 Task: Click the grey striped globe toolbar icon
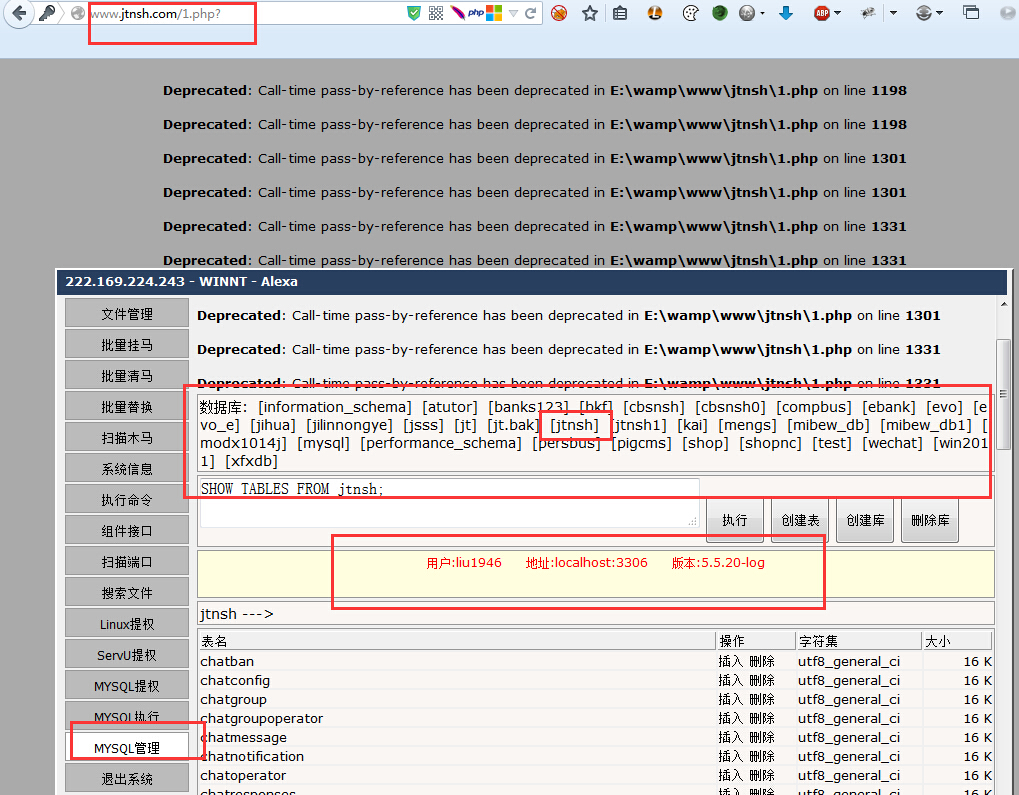(x=923, y=13)
